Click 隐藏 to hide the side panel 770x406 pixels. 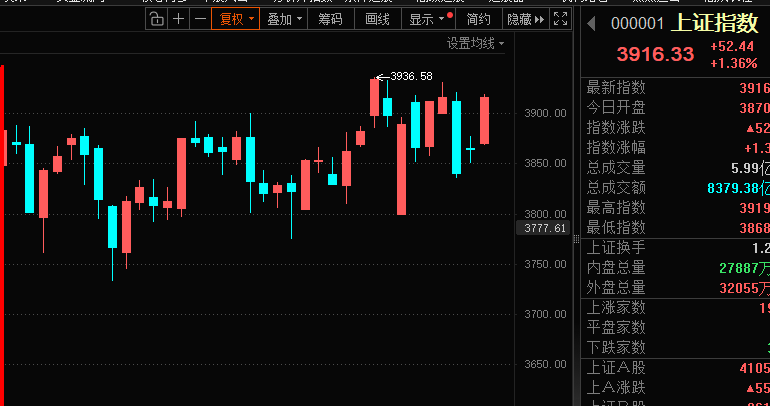525,18
